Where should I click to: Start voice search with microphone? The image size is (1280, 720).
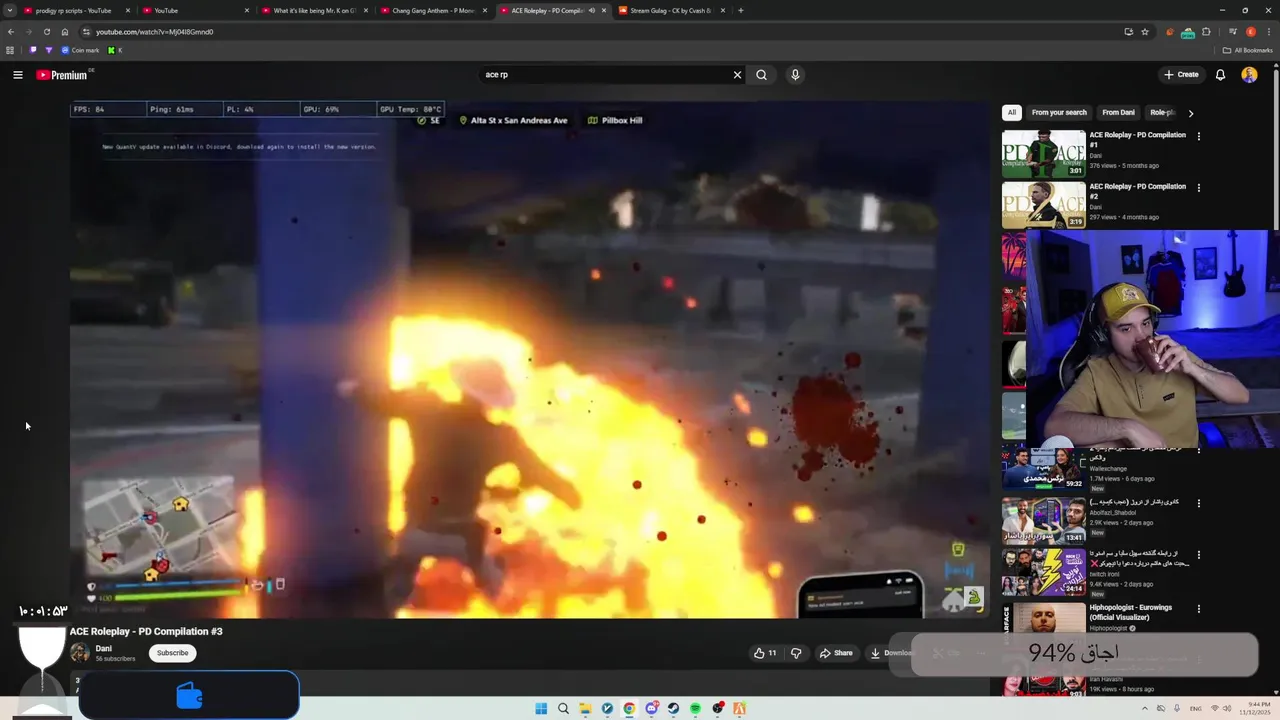click(795, 75)
